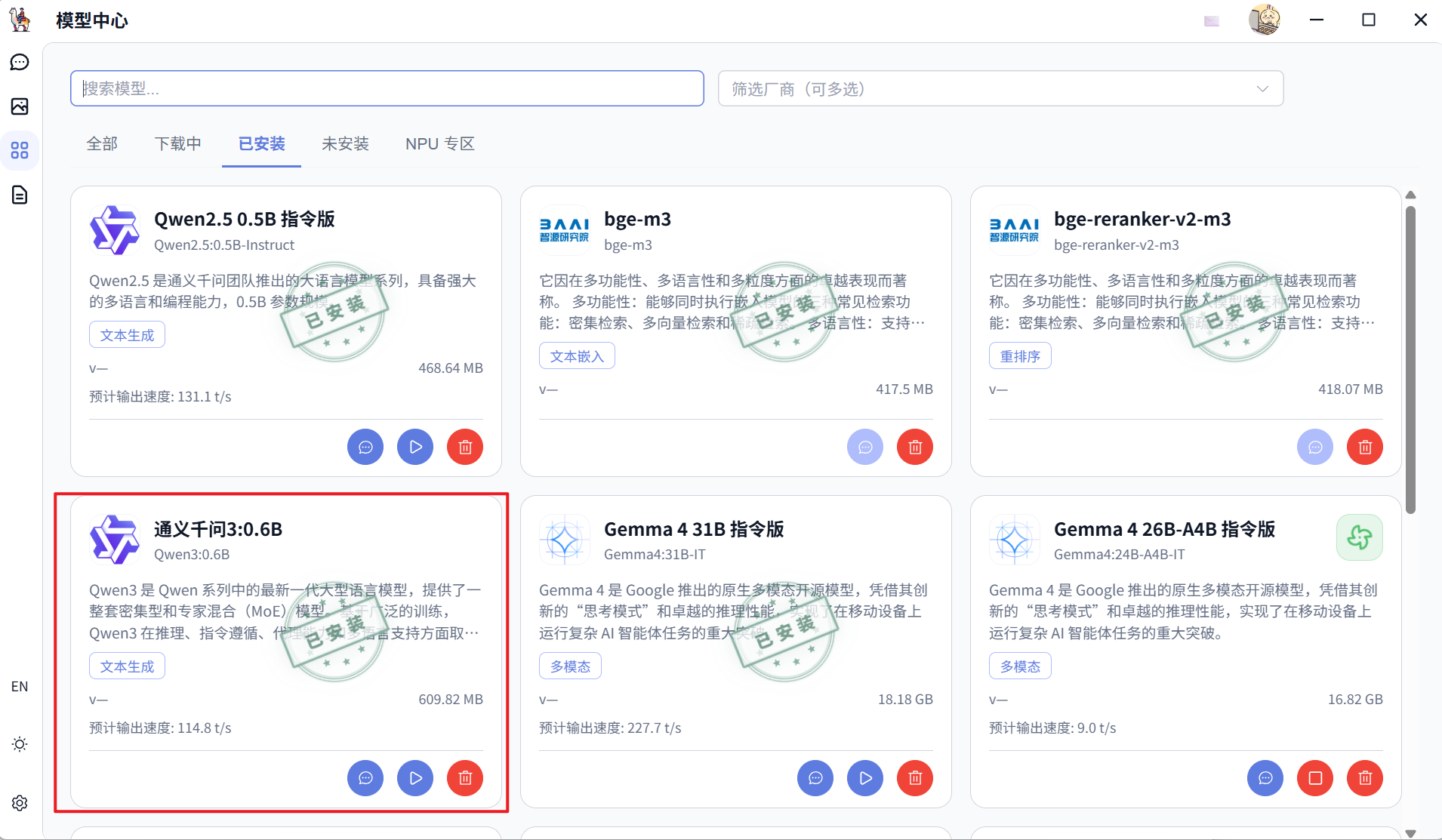The width and height of the screenshot is (1442, 840).
Task: Expand the vendor filter dropdown
Action: tap(1000, 88)
